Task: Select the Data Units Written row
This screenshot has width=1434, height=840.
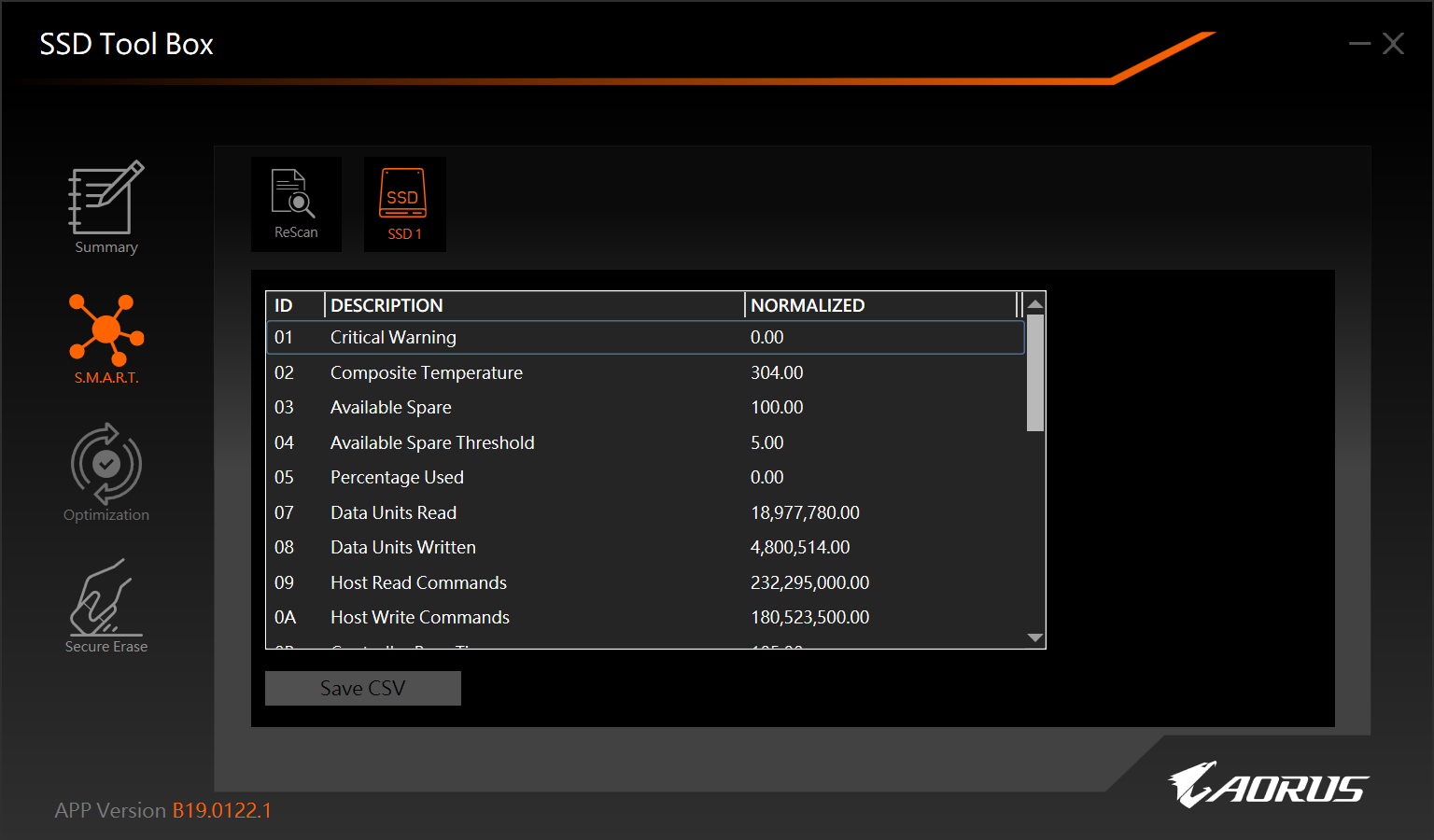Action: [644, 548]
